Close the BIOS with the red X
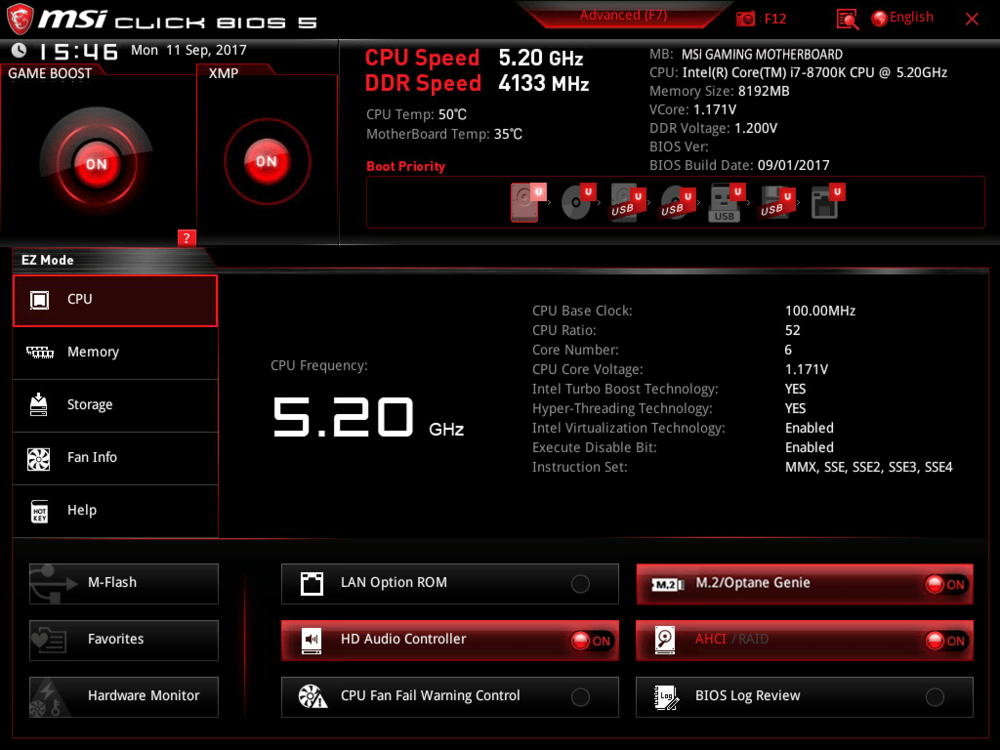1000x750 pixels. [x=972, y=19]
